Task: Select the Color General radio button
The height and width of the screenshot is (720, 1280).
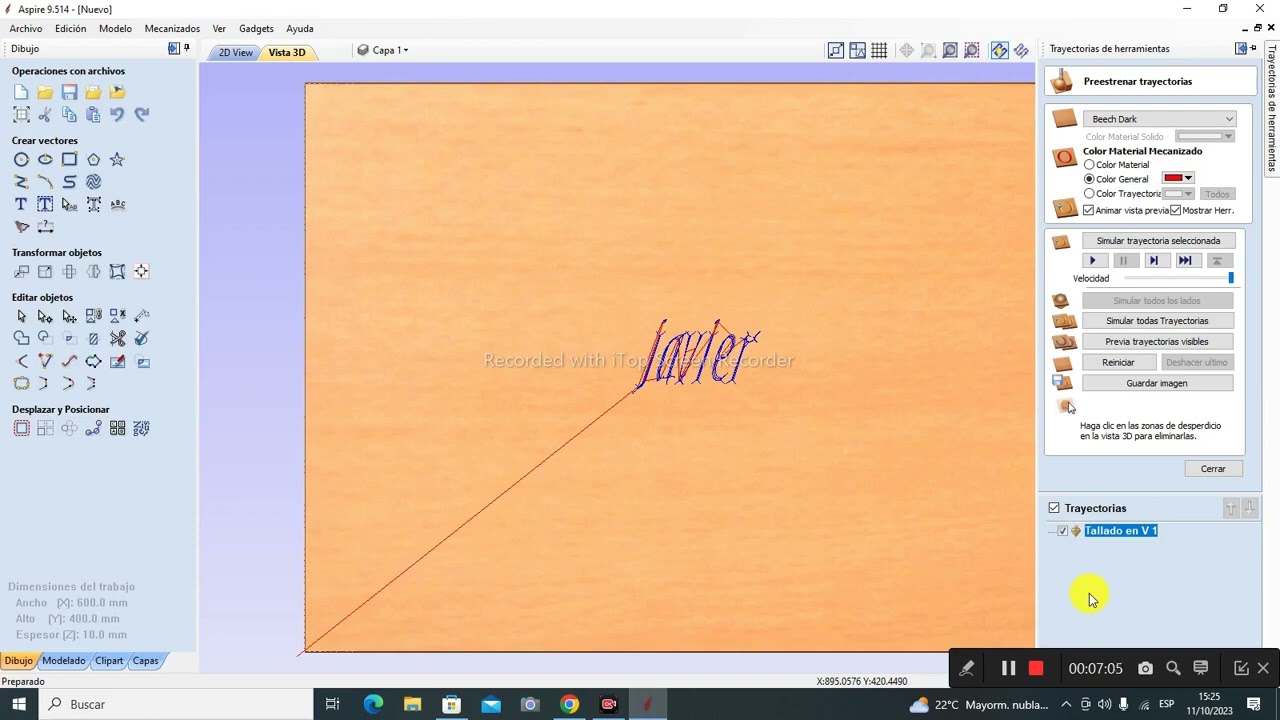Action: point(1089,179)
